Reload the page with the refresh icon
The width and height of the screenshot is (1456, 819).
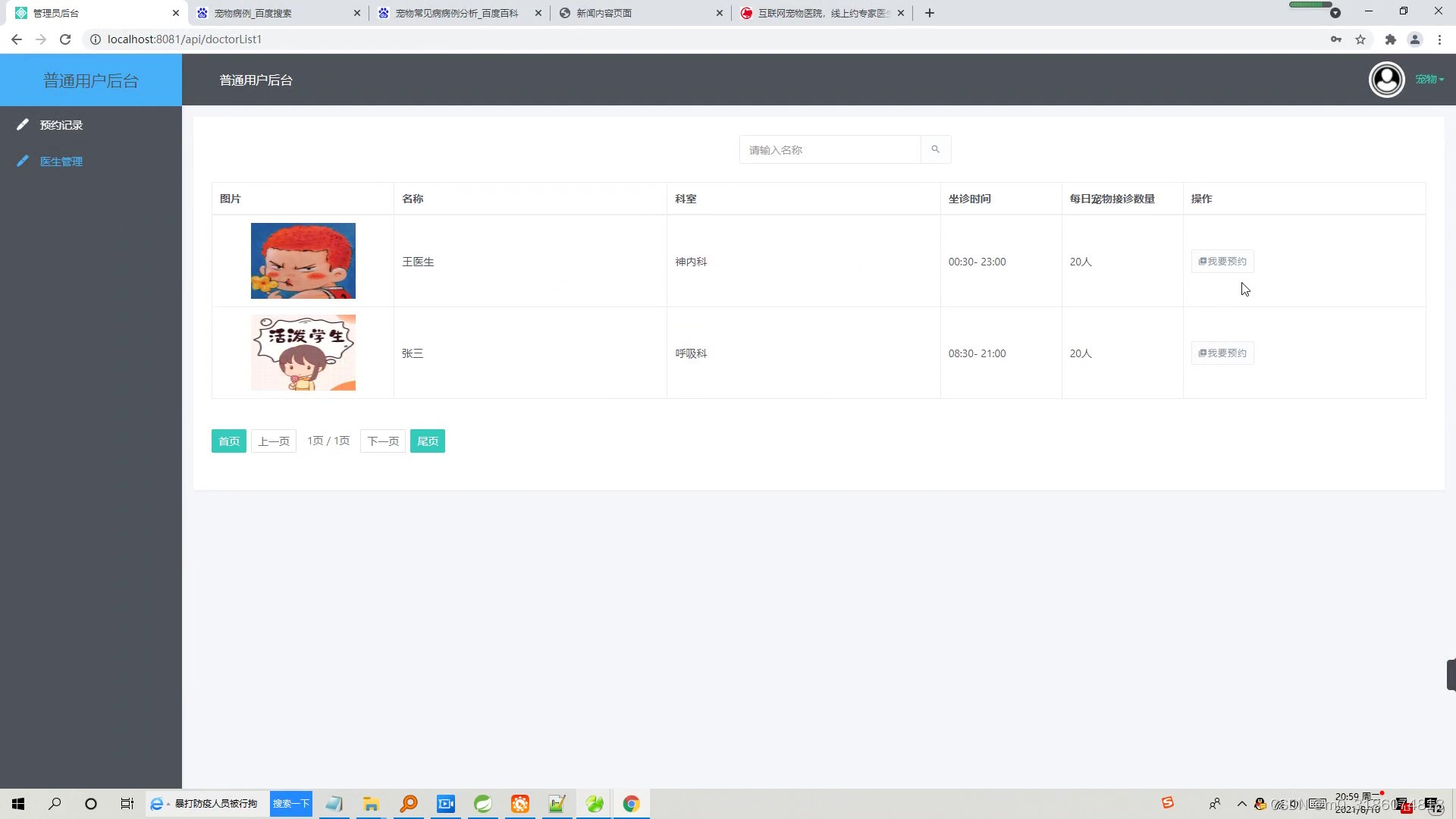point(65,39)
